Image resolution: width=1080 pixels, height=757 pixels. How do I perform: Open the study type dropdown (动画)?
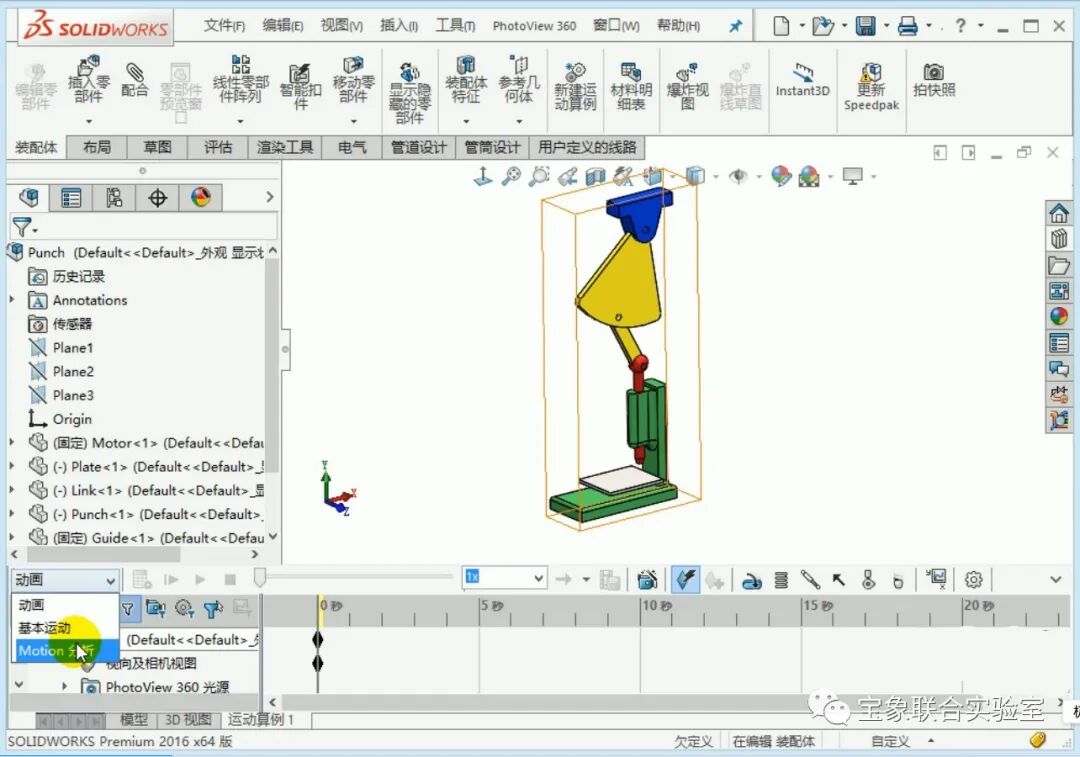(x=65, y=580)
